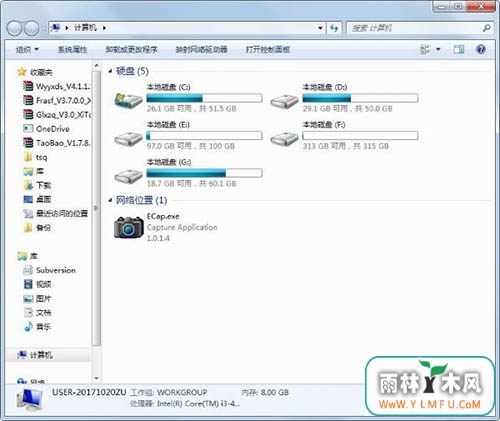Collapse the 网络位置 (1) group
500x421 pixels.
pos(110,200)
